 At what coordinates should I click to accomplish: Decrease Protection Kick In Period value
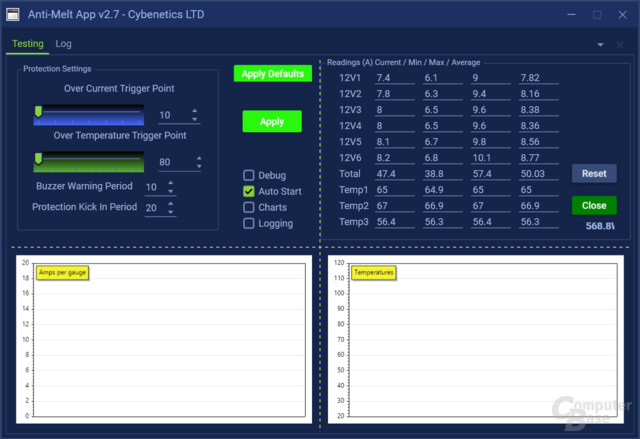pyautogui.click(x=170, y=212)
